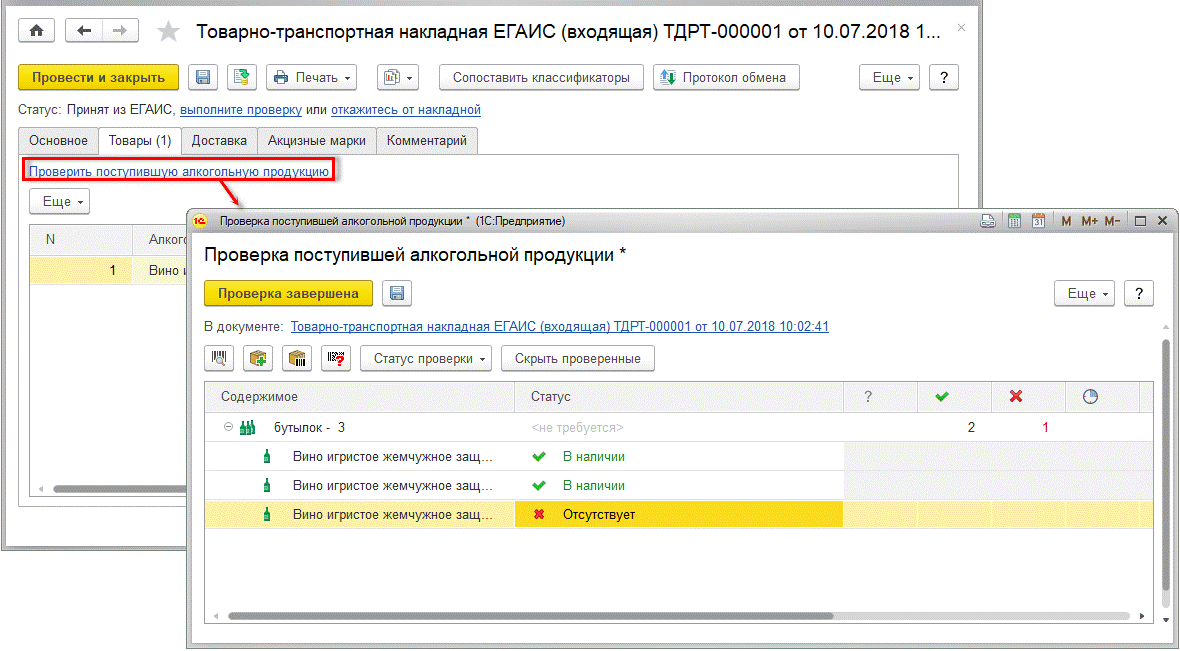Sort by the Содержимое column header
Screen dimensions: 1180x651
[359, 397]
